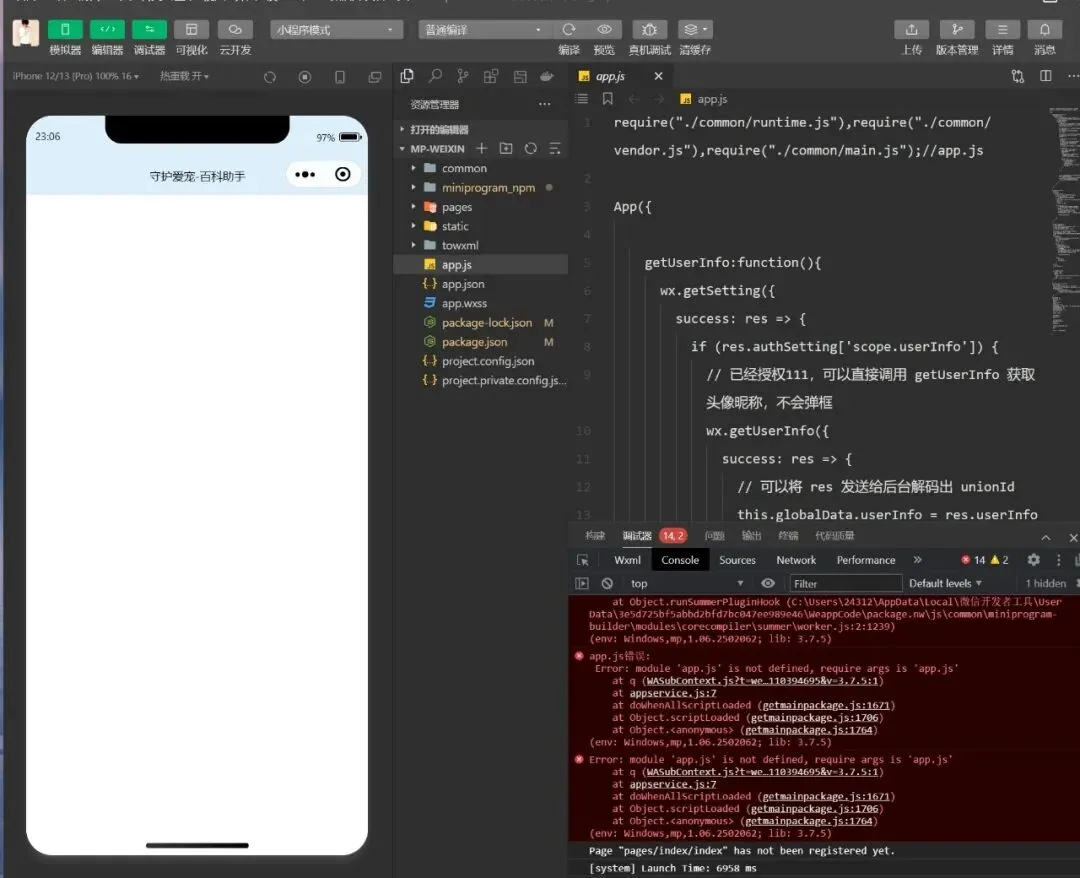Open the hot reload dropdown
This screenshot has width=1080, height=878.
184,76
